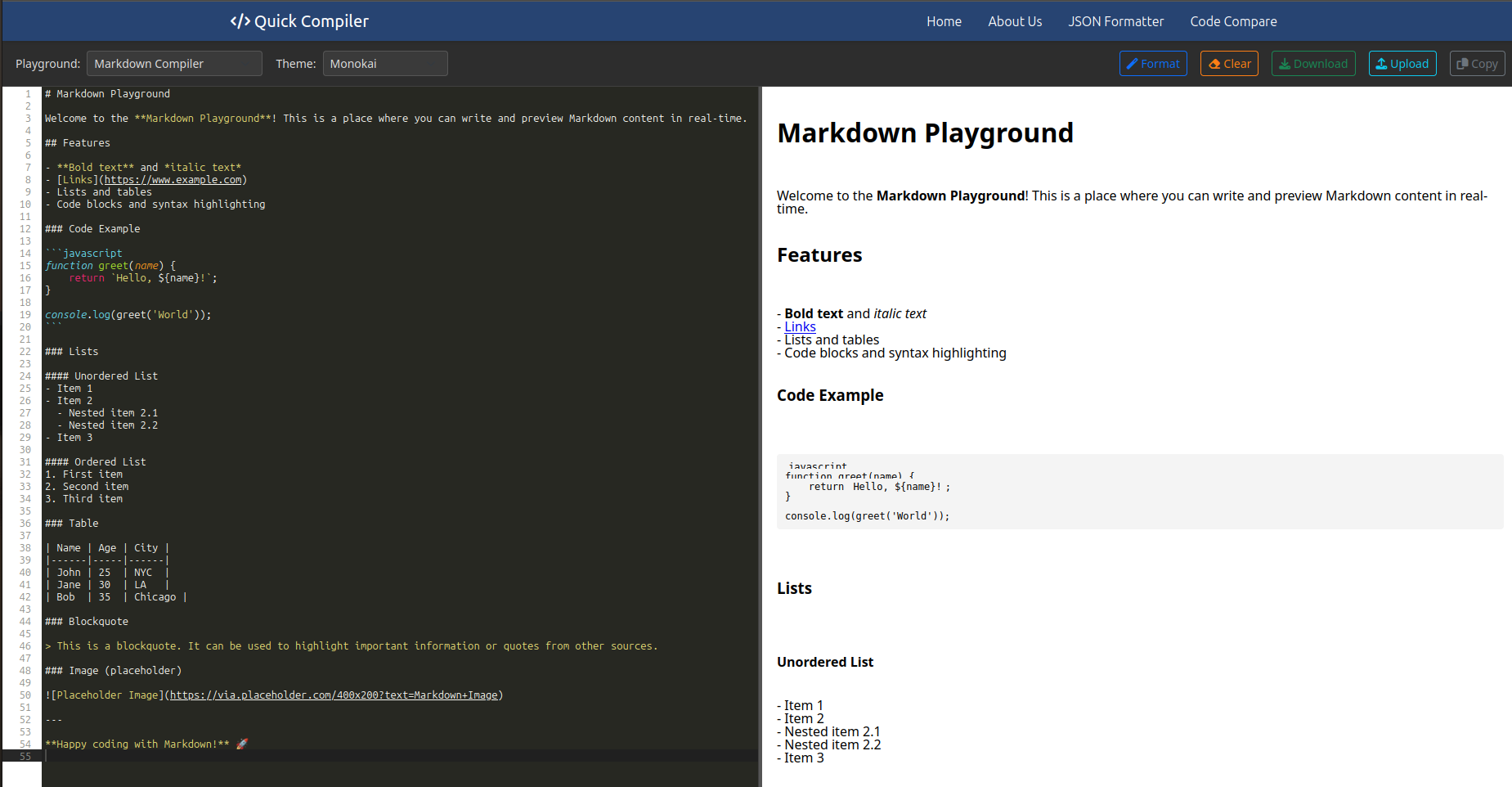Screen dimensions: 1512x787
Task: Go to the Home page
Action: pos(944,21)
